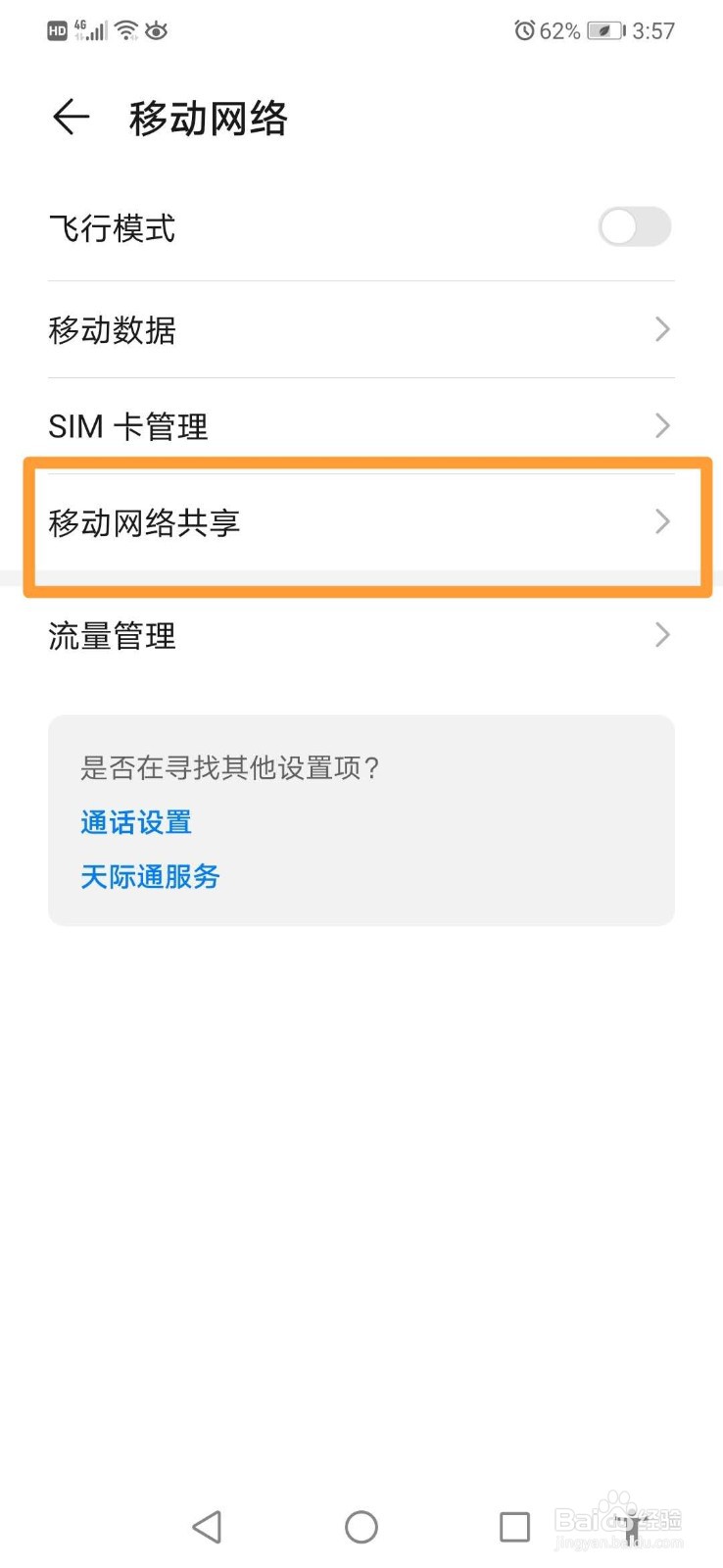Tap the back arrow on 移动网络 page
723x1568 pixels.
point(69,117)
